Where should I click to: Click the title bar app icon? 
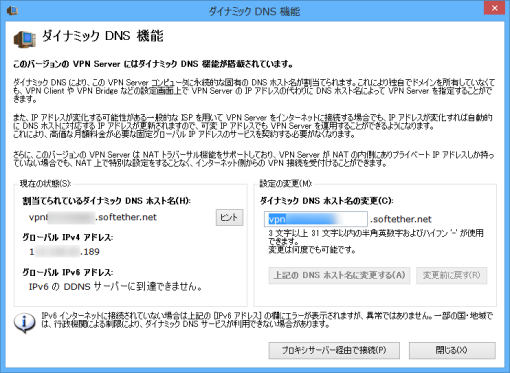tap(12, 11)
